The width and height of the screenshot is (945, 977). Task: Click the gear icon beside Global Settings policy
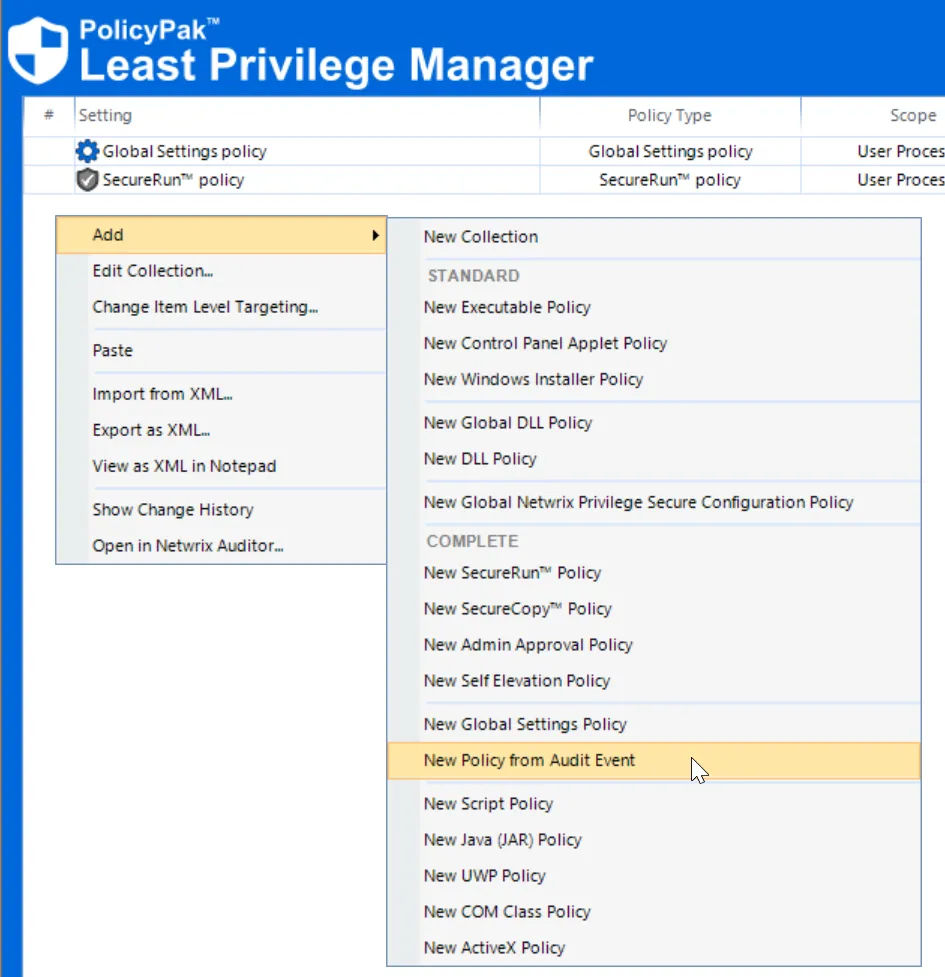tap(88, 150)
